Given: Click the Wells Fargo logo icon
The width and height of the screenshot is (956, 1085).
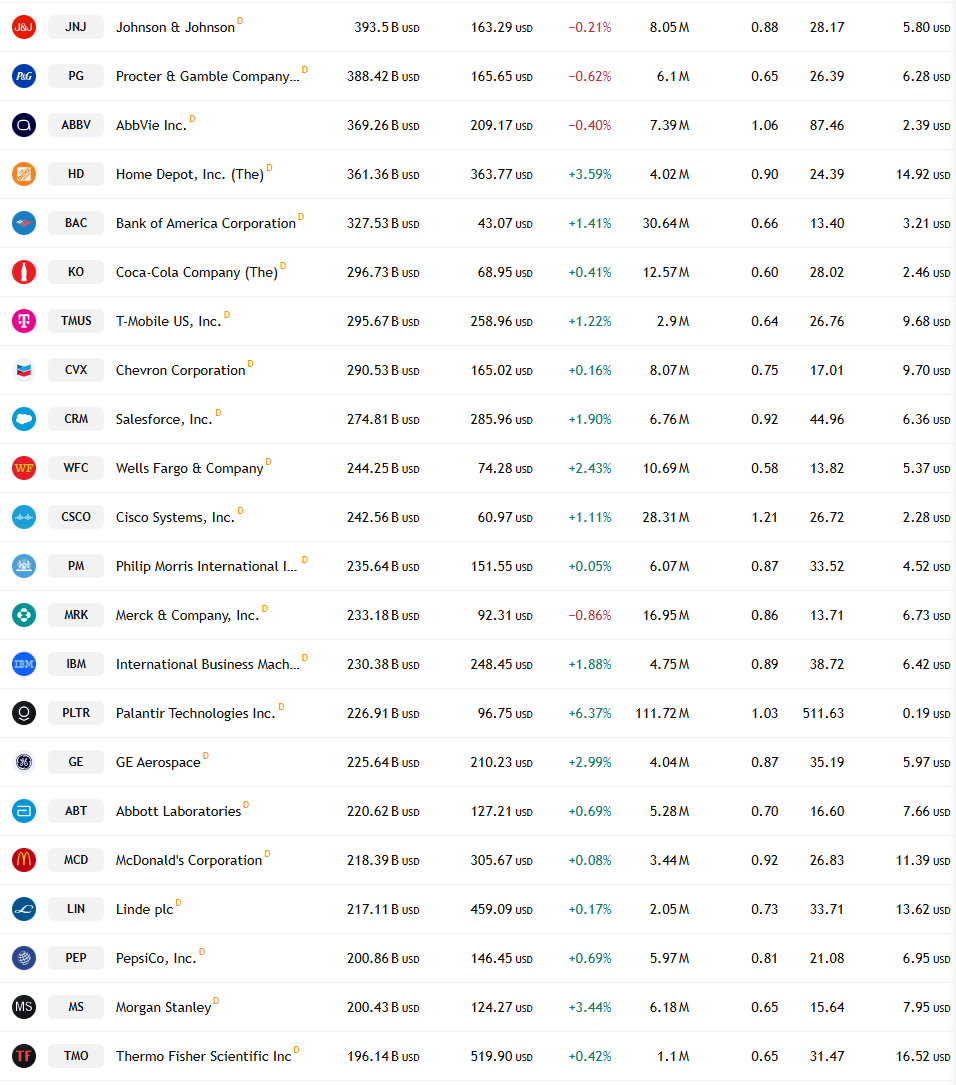Looking at the screenshot, I should (24, 468).
